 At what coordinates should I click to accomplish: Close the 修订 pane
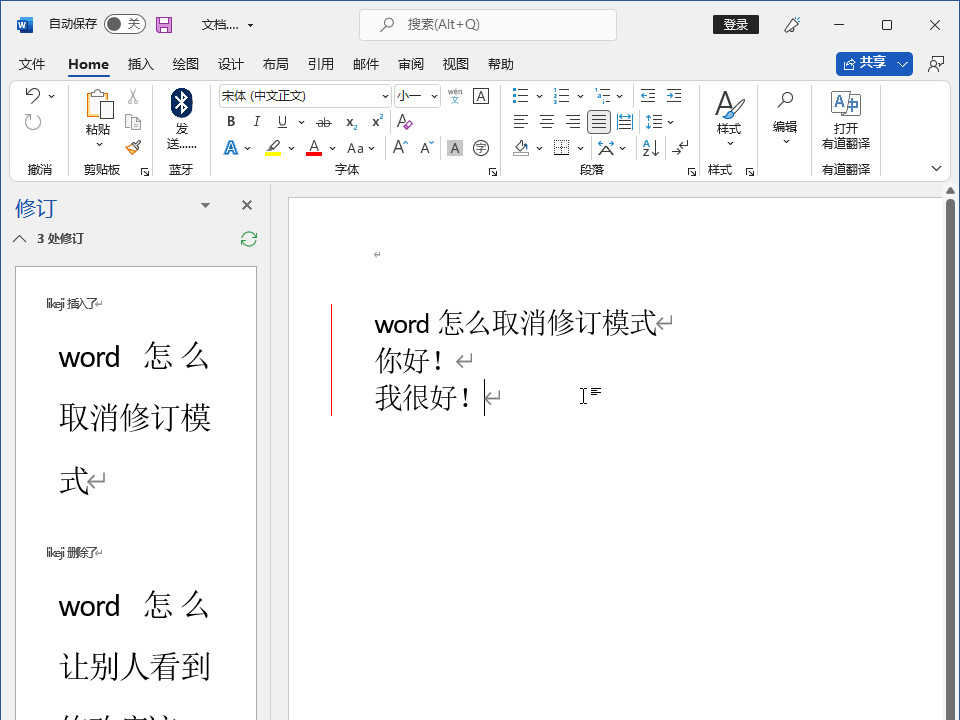pyautogui.click(x=247, y=205)
